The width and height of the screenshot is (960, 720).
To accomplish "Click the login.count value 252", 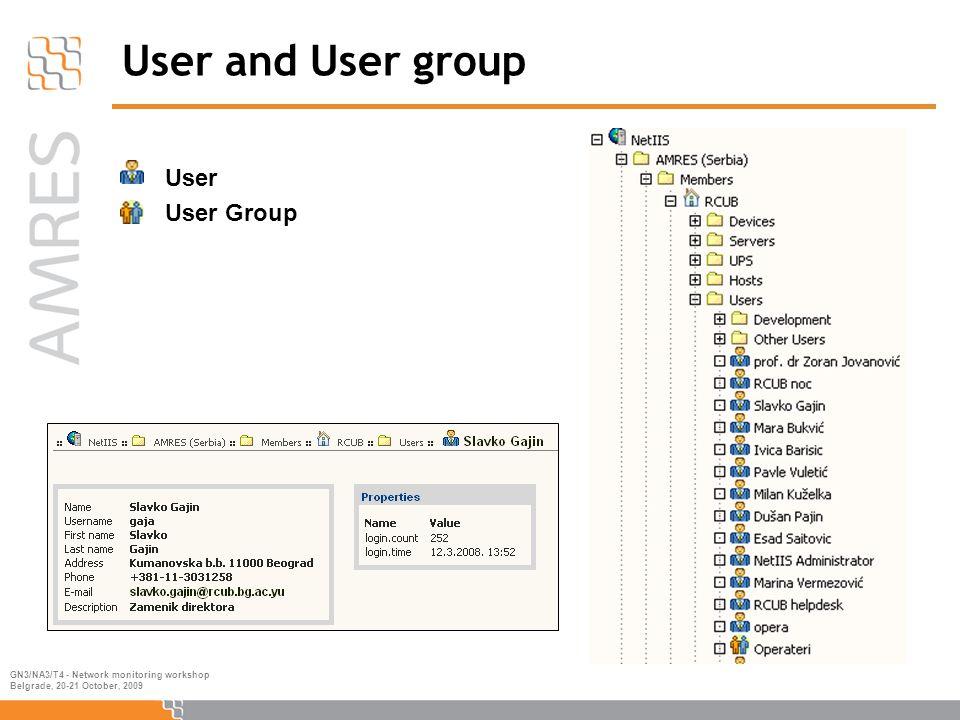I will pos(439,538).
